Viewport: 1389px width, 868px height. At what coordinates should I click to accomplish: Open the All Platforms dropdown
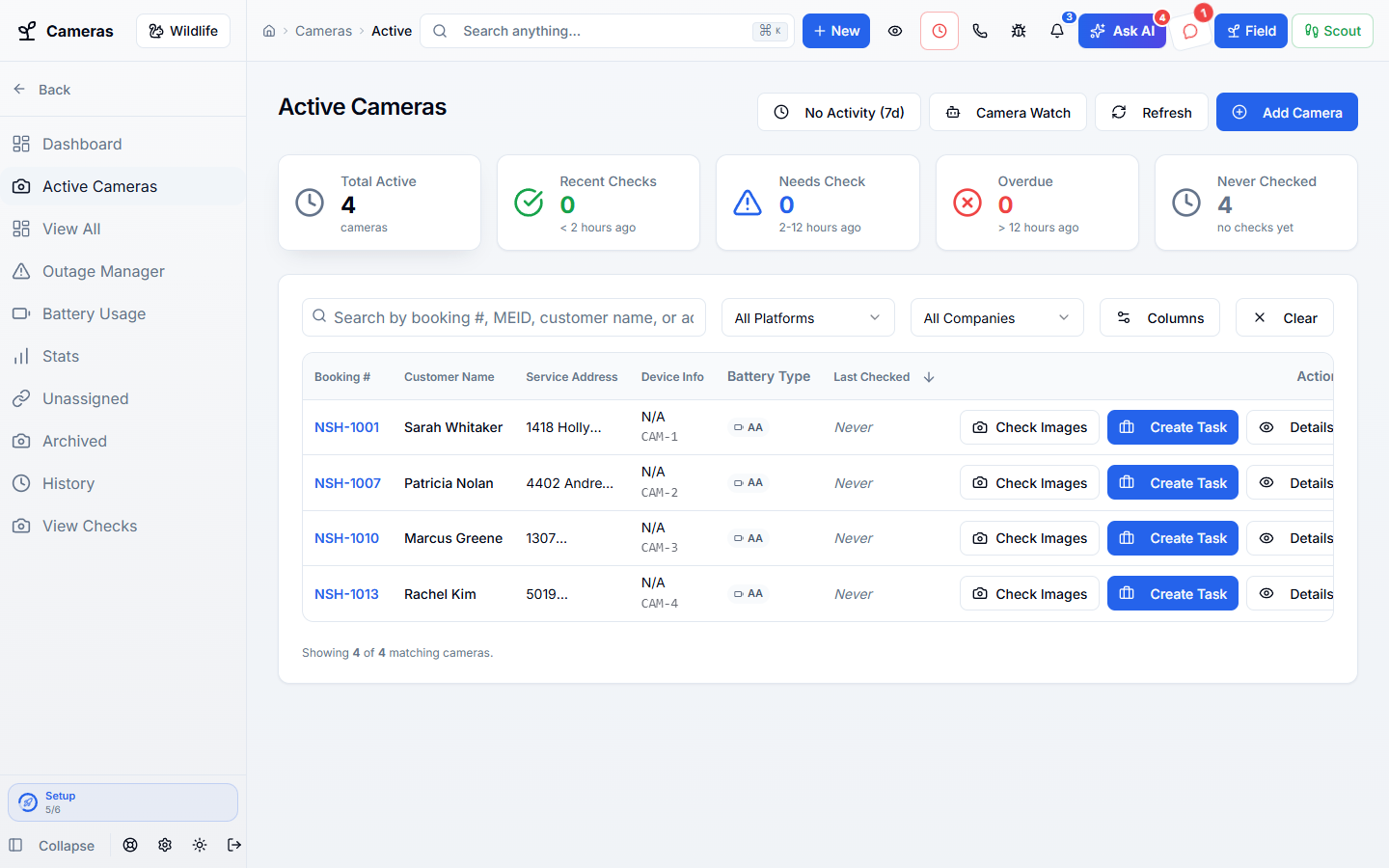[808, 318]
